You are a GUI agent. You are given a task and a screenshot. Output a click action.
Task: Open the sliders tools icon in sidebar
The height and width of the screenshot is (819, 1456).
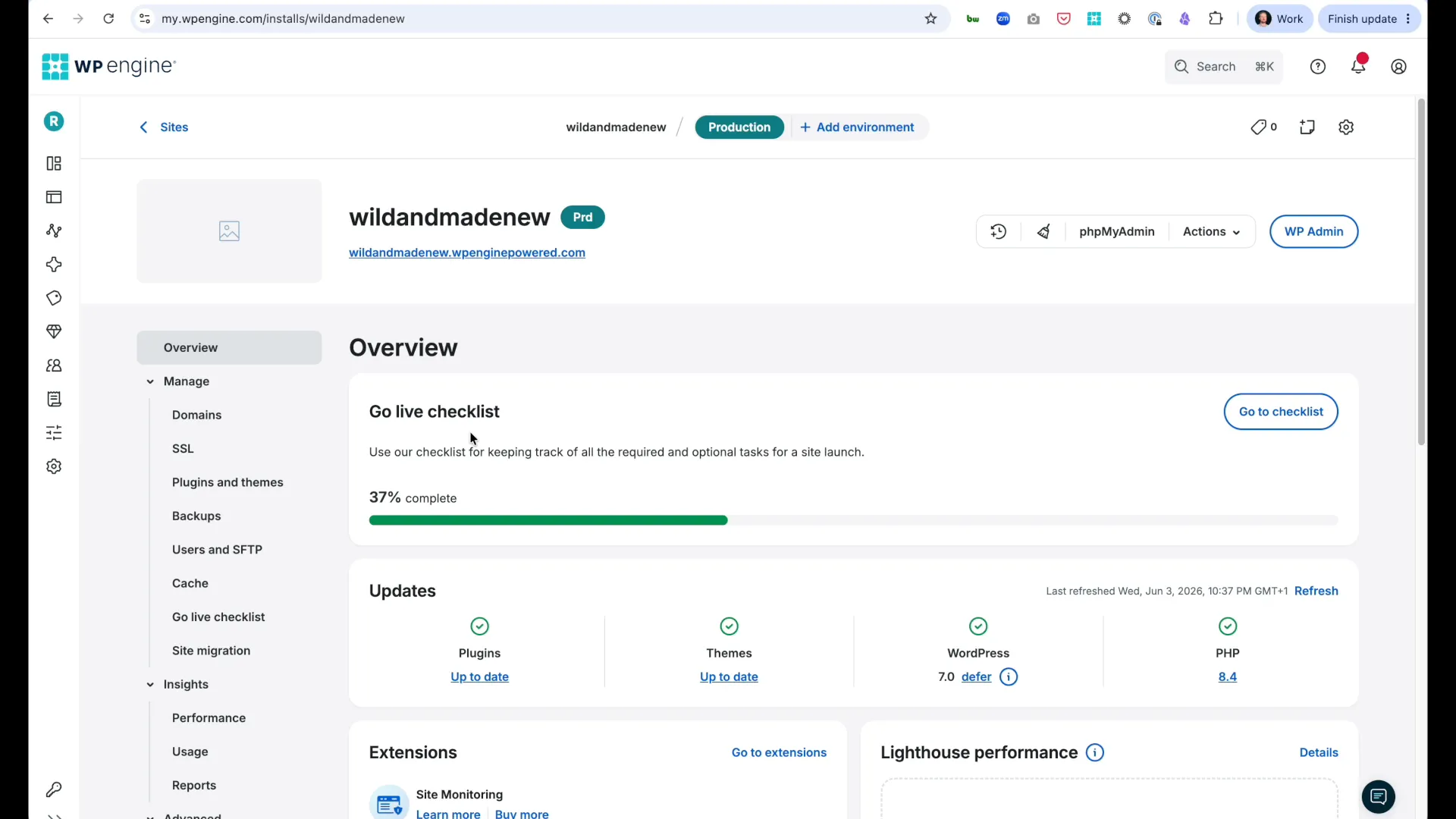(54, 433)
